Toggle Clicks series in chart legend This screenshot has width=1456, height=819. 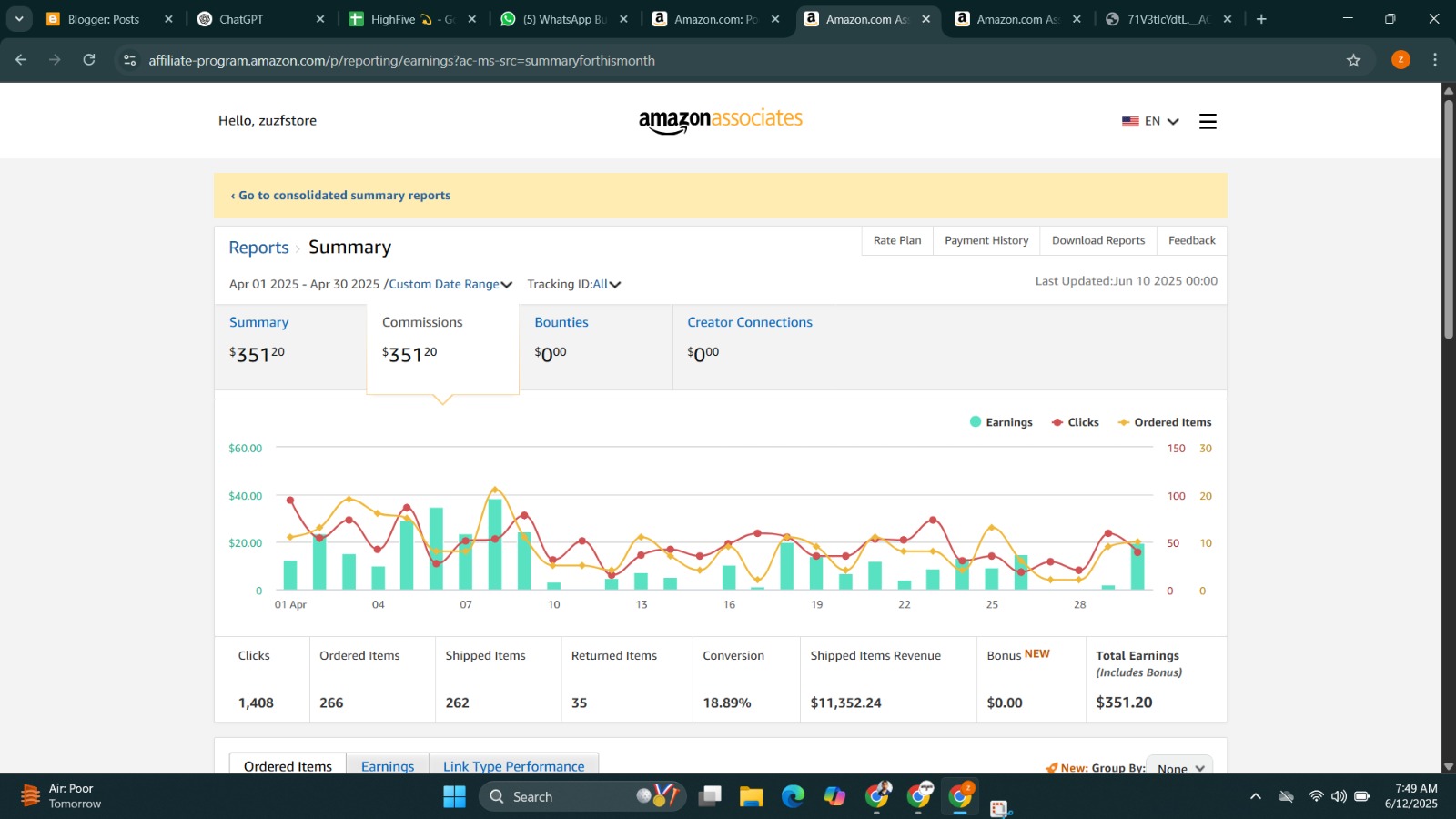(x=1076, y=422)
